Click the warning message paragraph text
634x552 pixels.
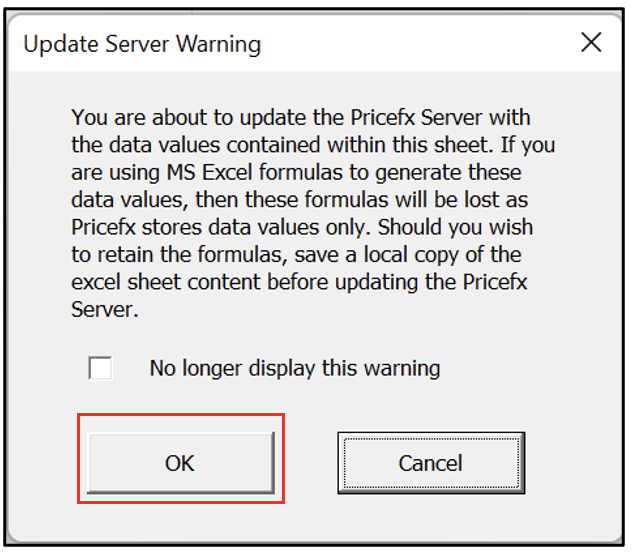(312, 213)
